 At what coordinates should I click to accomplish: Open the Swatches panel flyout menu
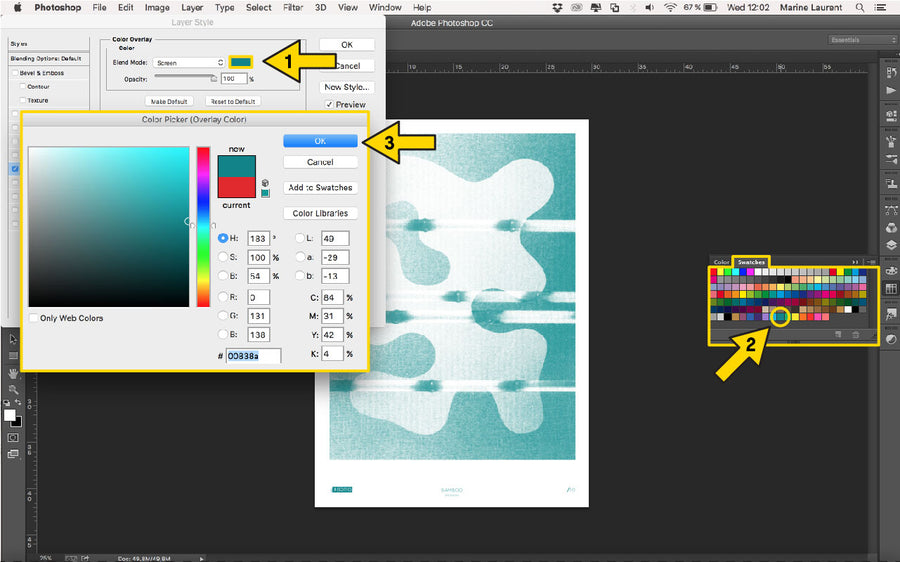click(872, 261)
